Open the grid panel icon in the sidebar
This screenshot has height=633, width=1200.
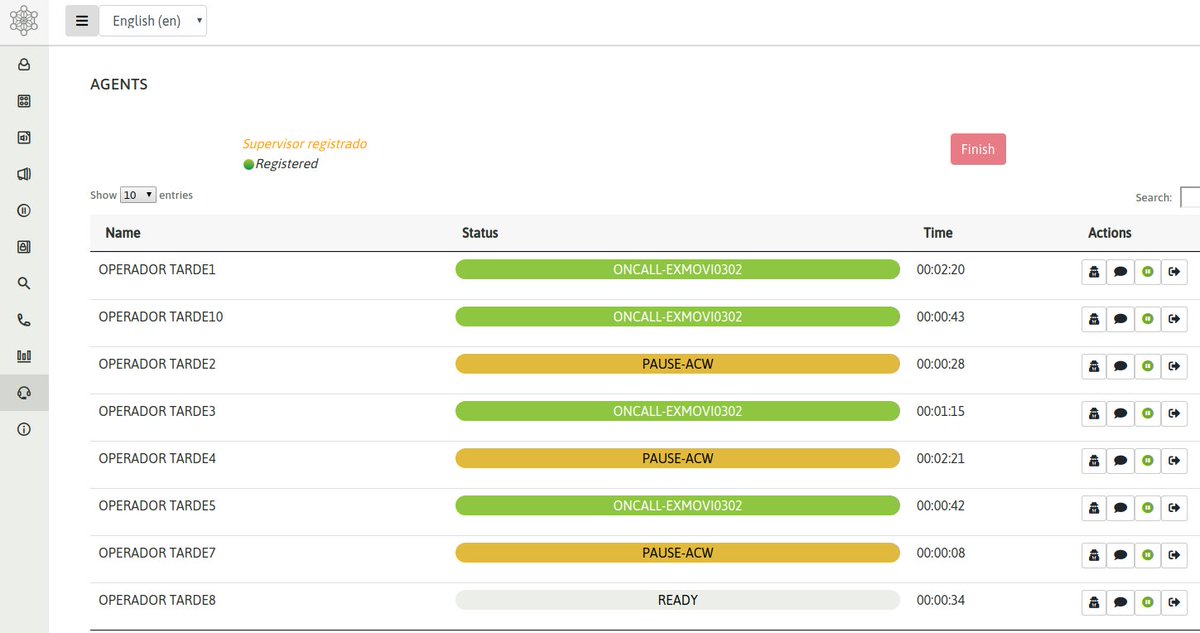coord(24,101)
